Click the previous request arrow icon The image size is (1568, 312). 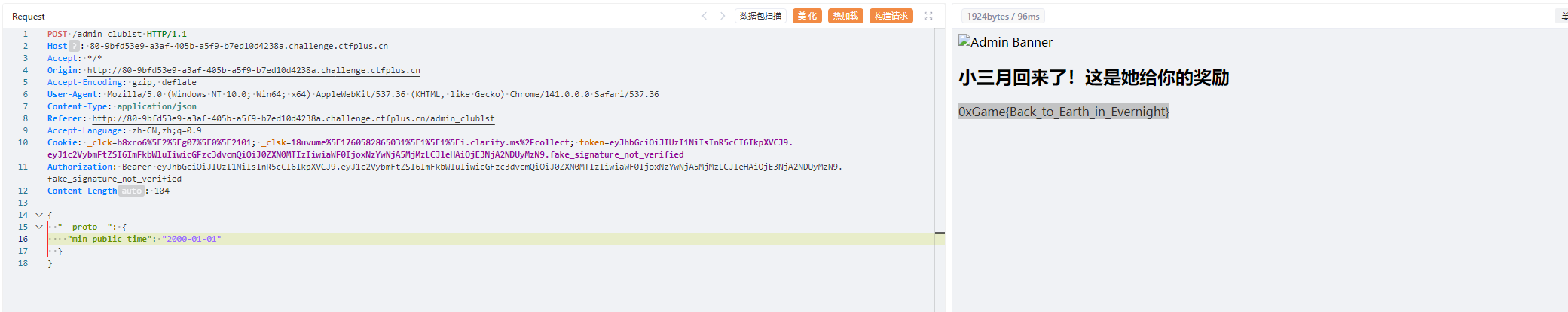tap(705, 16)
